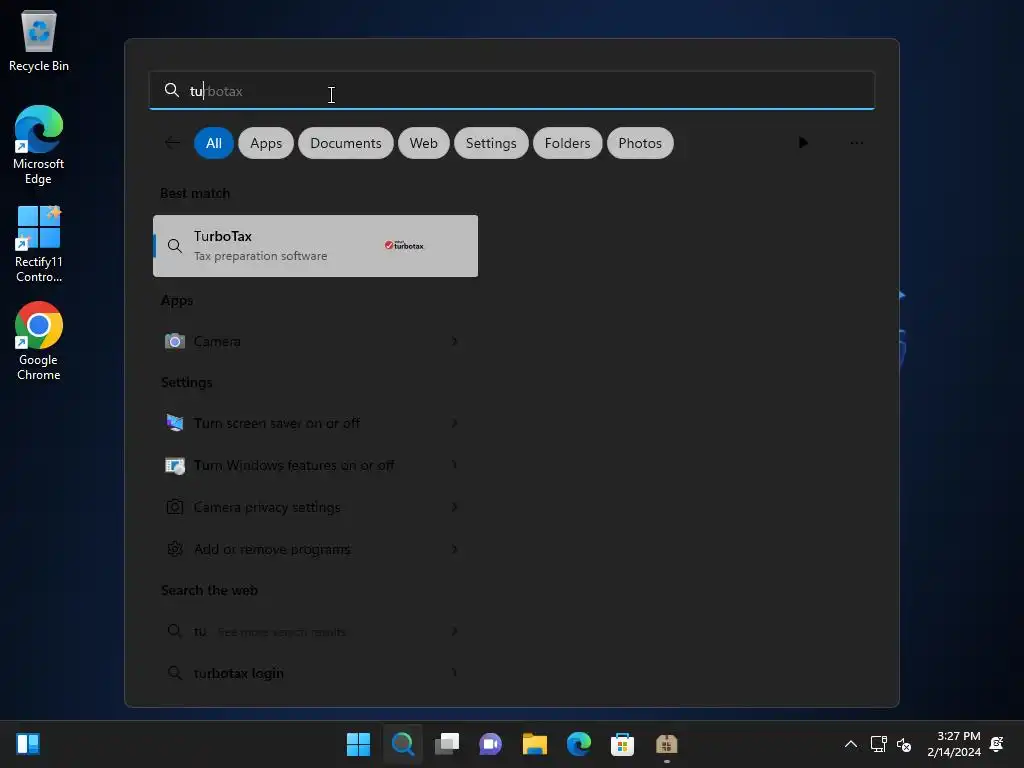
Task: Open the Chat icon on taskbar
Action: coord(490,744)
